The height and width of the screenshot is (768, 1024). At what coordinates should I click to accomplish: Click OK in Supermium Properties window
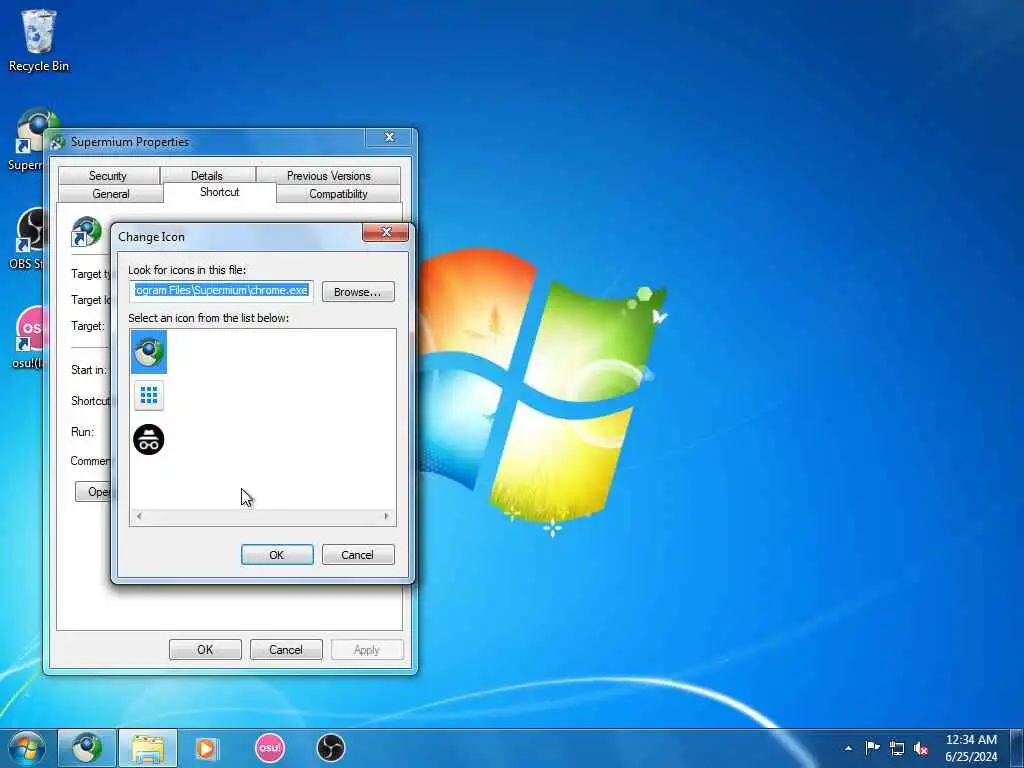click(x=205, y=650)
